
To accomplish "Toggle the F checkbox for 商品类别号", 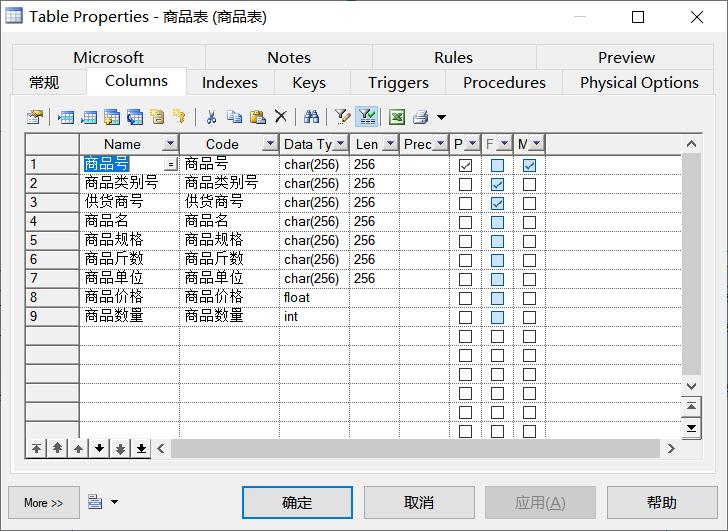I will click(497, 184).
